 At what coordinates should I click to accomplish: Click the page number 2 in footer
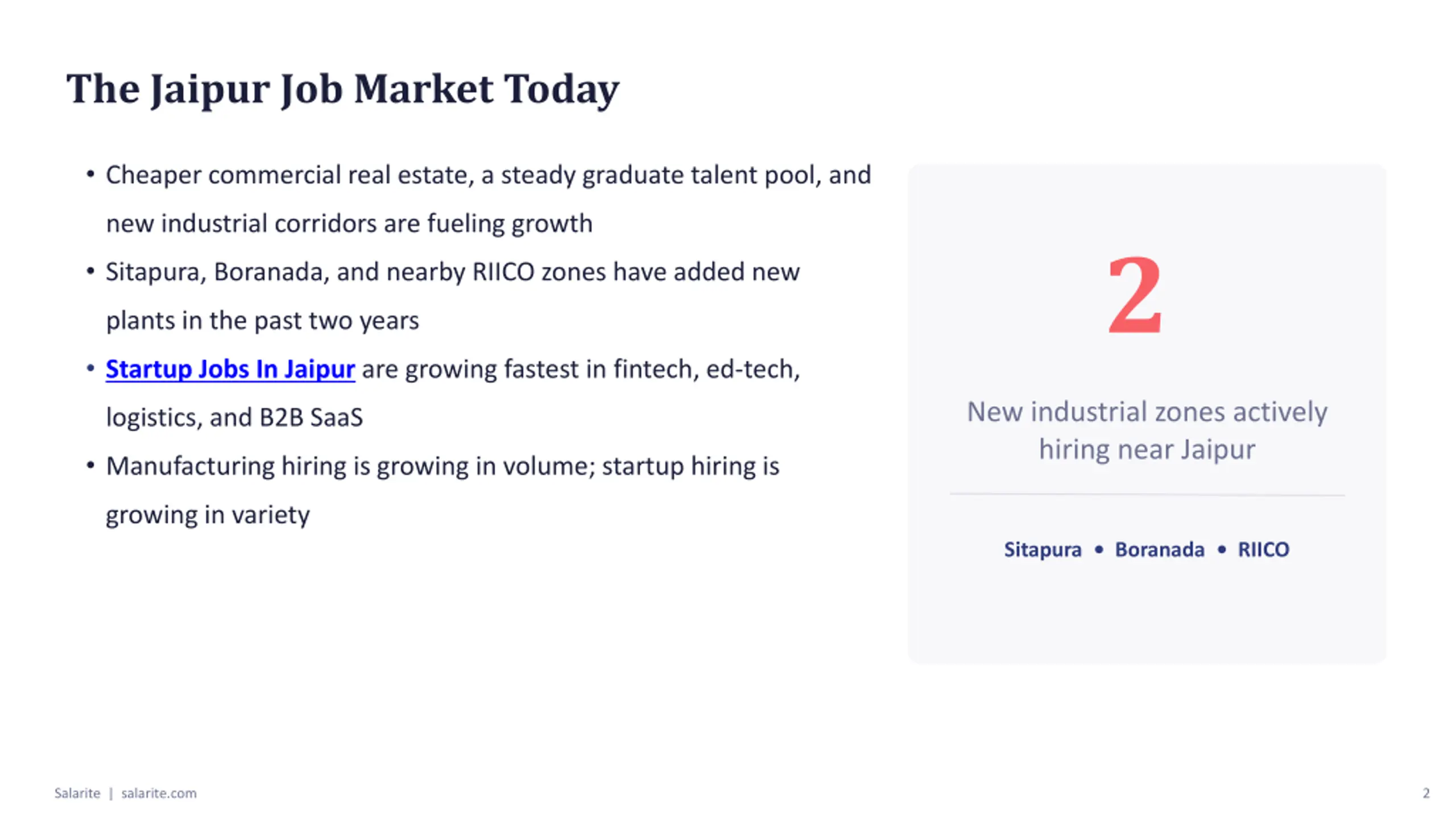point(1426,793)
